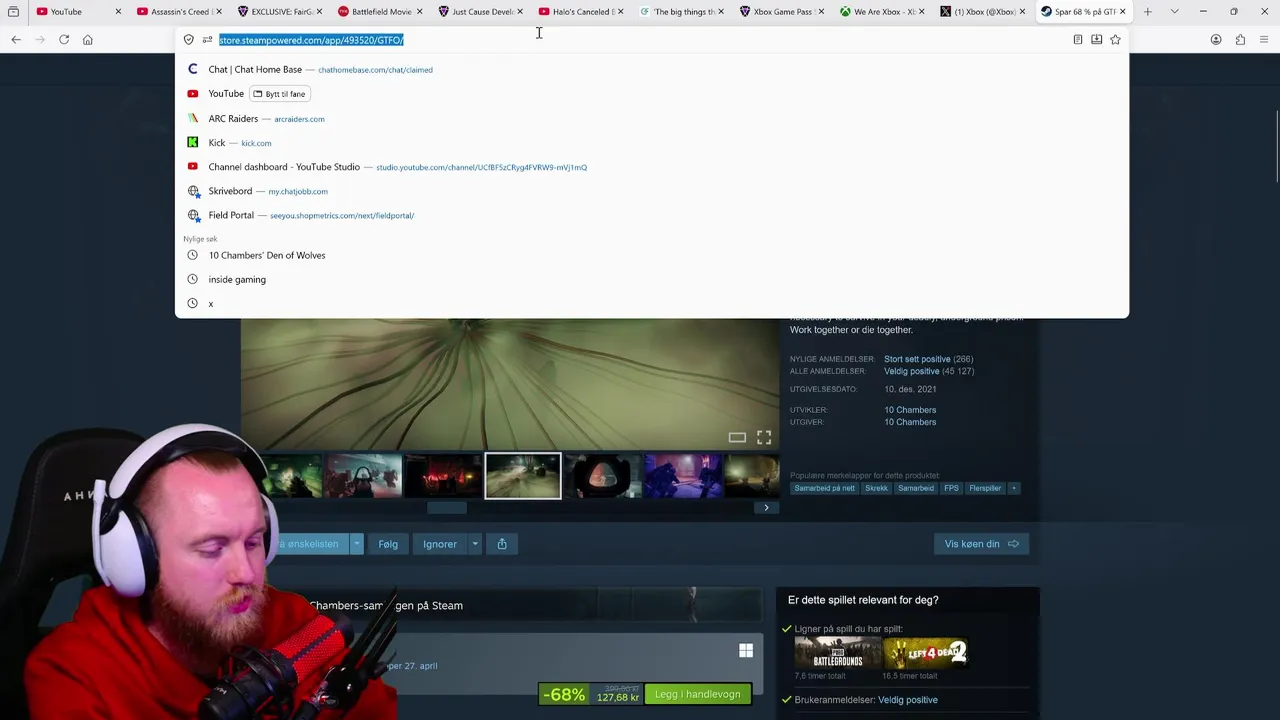1280x720 pixels.
Task: Open site permissions icon beside the URL
Action: tap(207, 40)
